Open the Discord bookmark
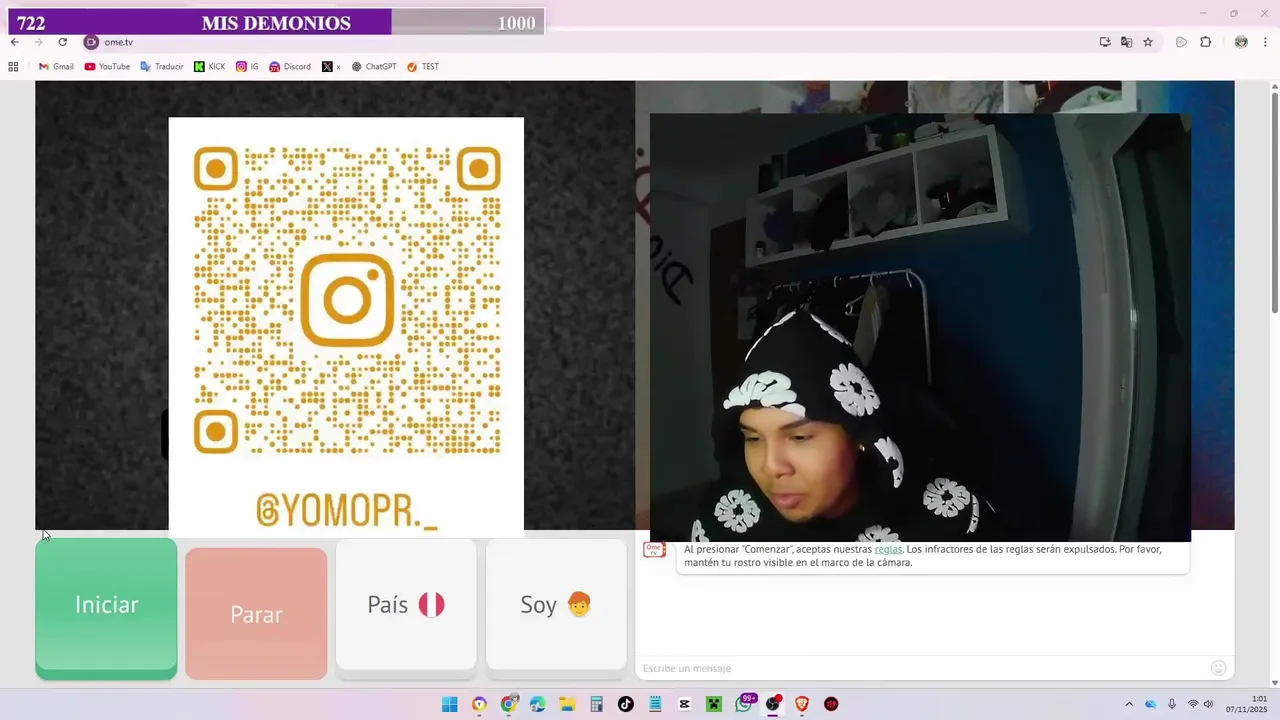 point(290,67)
